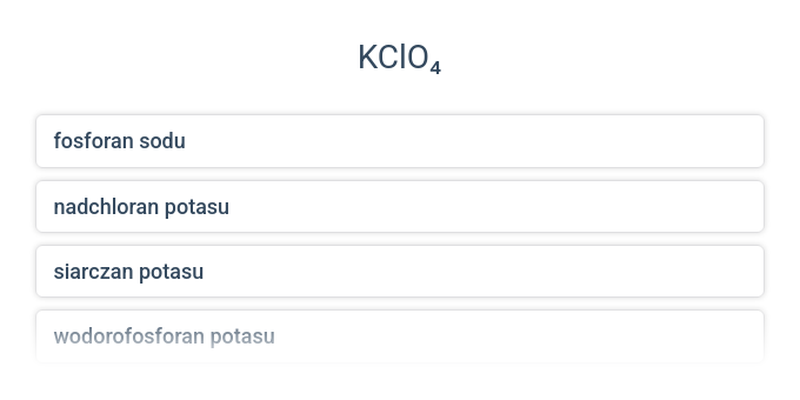Click the text "siarczan potasu"
Viewport: 800px width, 400px height.
128,271
